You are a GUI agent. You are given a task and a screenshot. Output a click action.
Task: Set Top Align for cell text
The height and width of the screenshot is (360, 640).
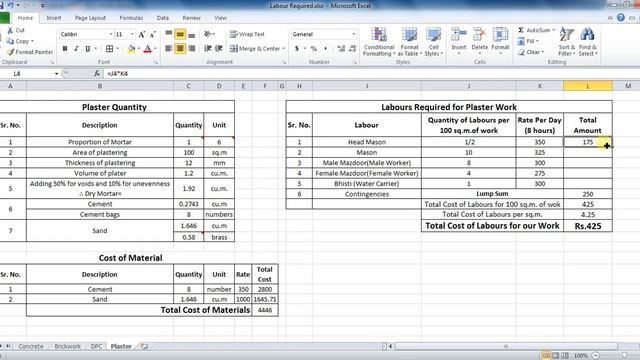(169, 34)
